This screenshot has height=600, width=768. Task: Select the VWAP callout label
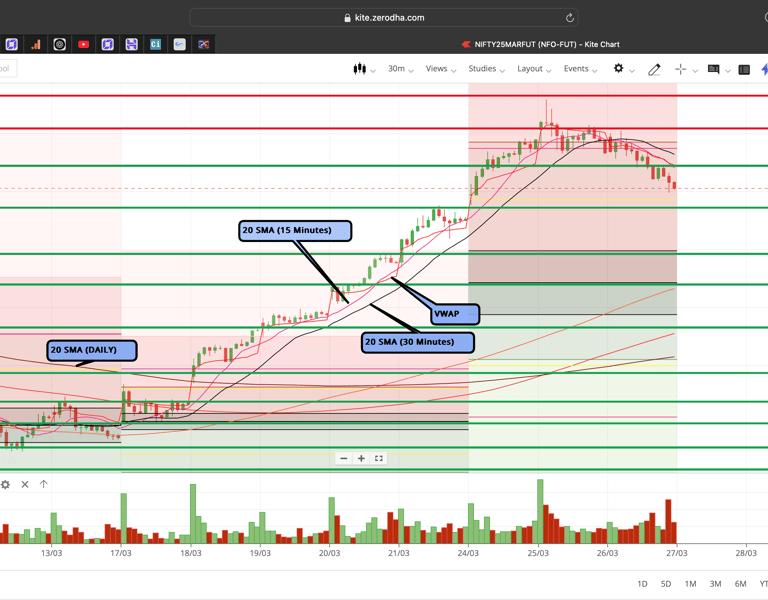[x=455, y=314]
